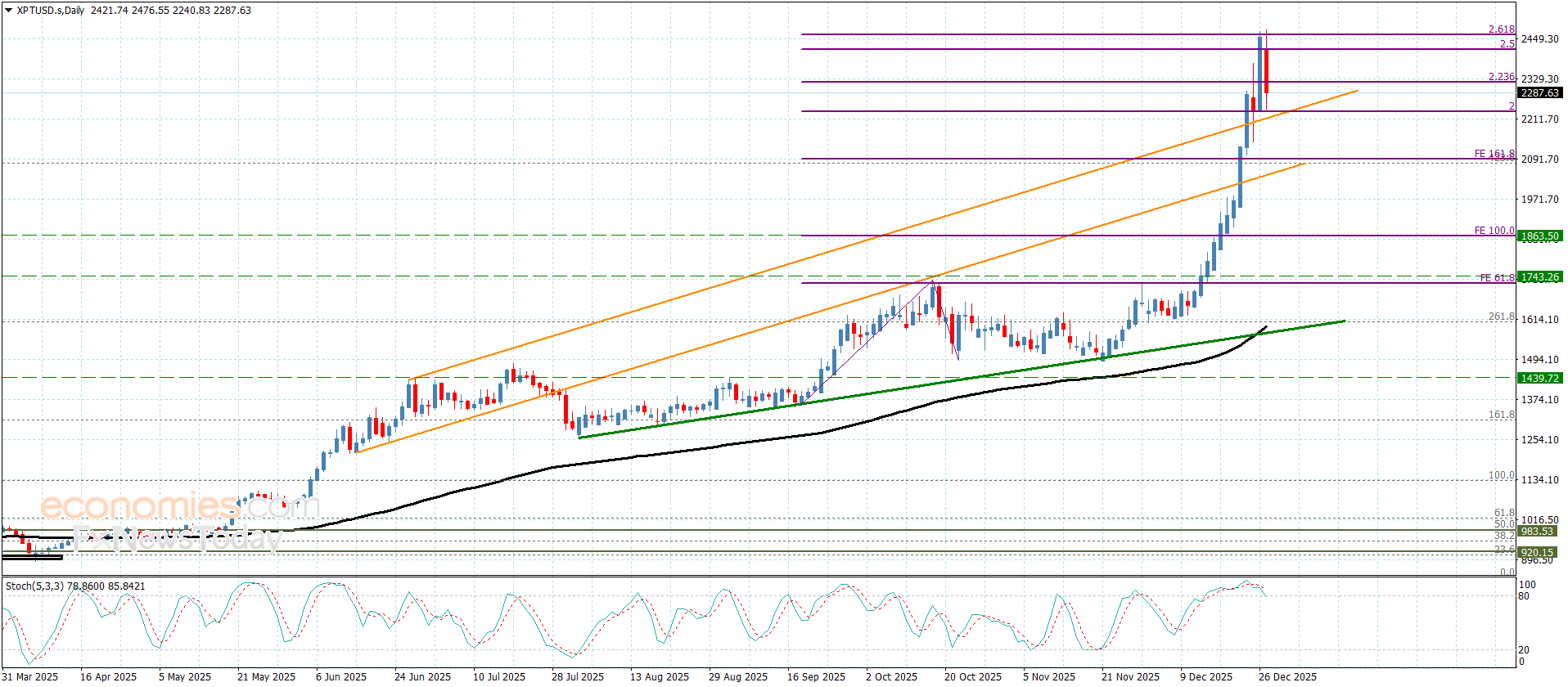Select the 21 Nov 2025 date marker
This screenshot has width=1568, height=687.
(1130, 676)
